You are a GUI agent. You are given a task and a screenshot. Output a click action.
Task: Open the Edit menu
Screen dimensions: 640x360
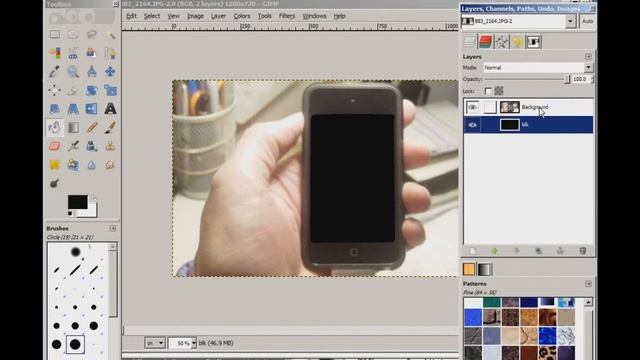coord(131,16)
